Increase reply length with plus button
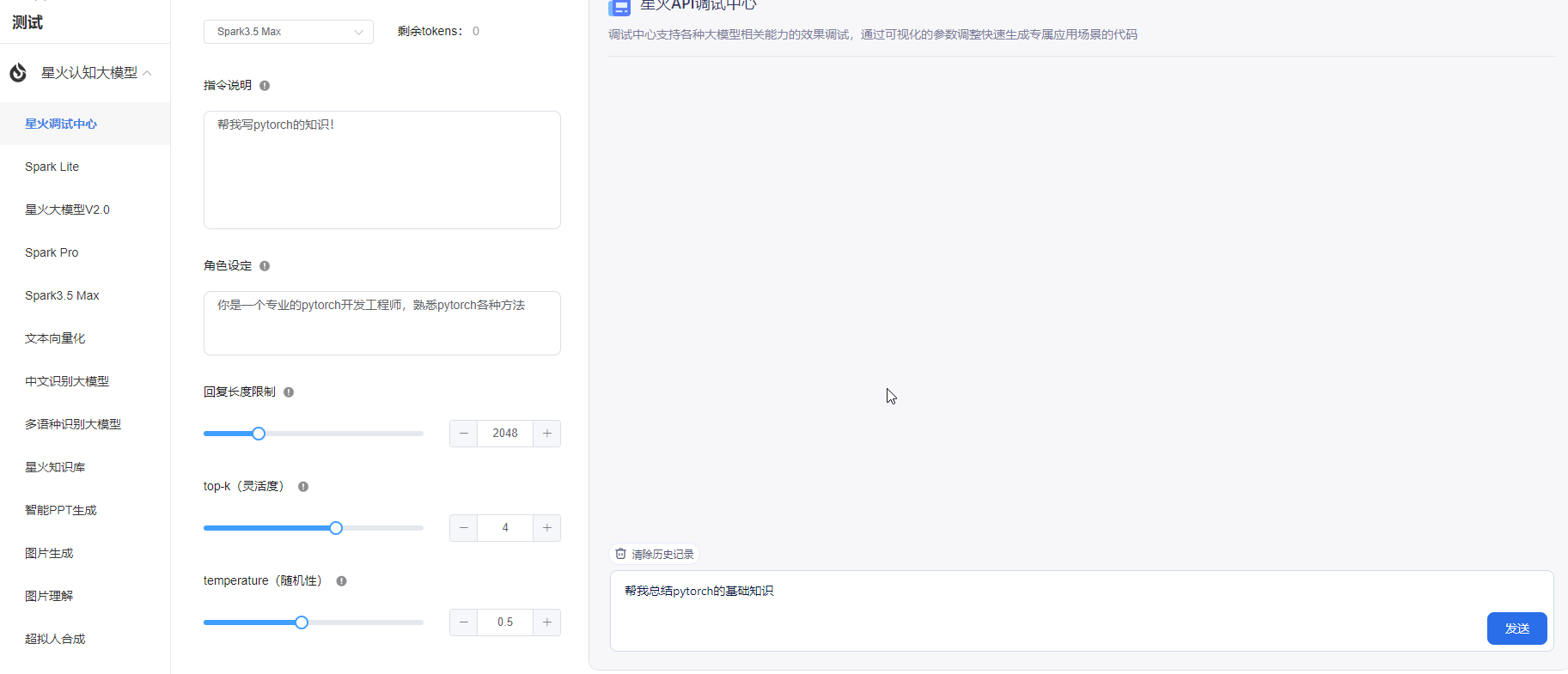 546,434
